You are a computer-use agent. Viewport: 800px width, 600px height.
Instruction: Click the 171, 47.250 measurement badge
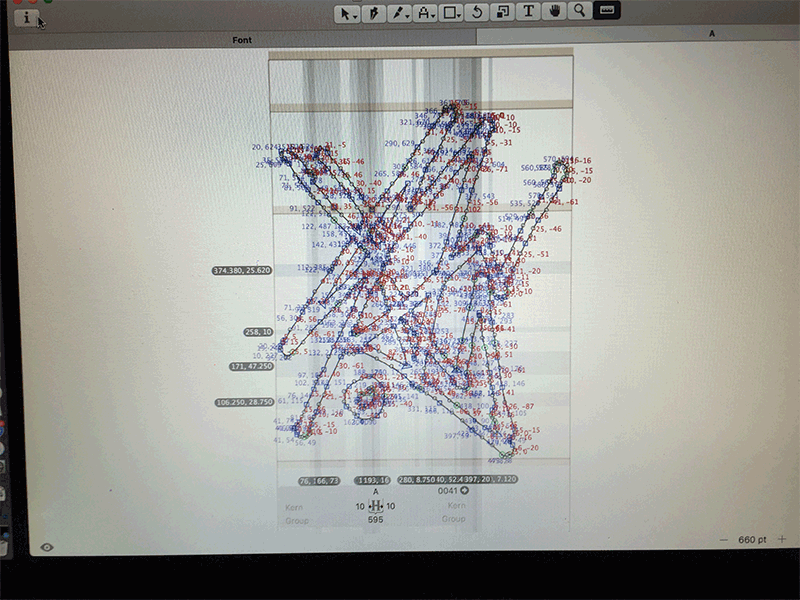(252, 366)
